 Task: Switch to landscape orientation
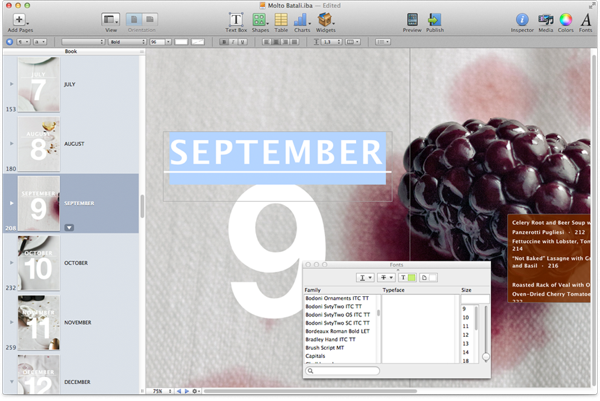pos(150,19)
